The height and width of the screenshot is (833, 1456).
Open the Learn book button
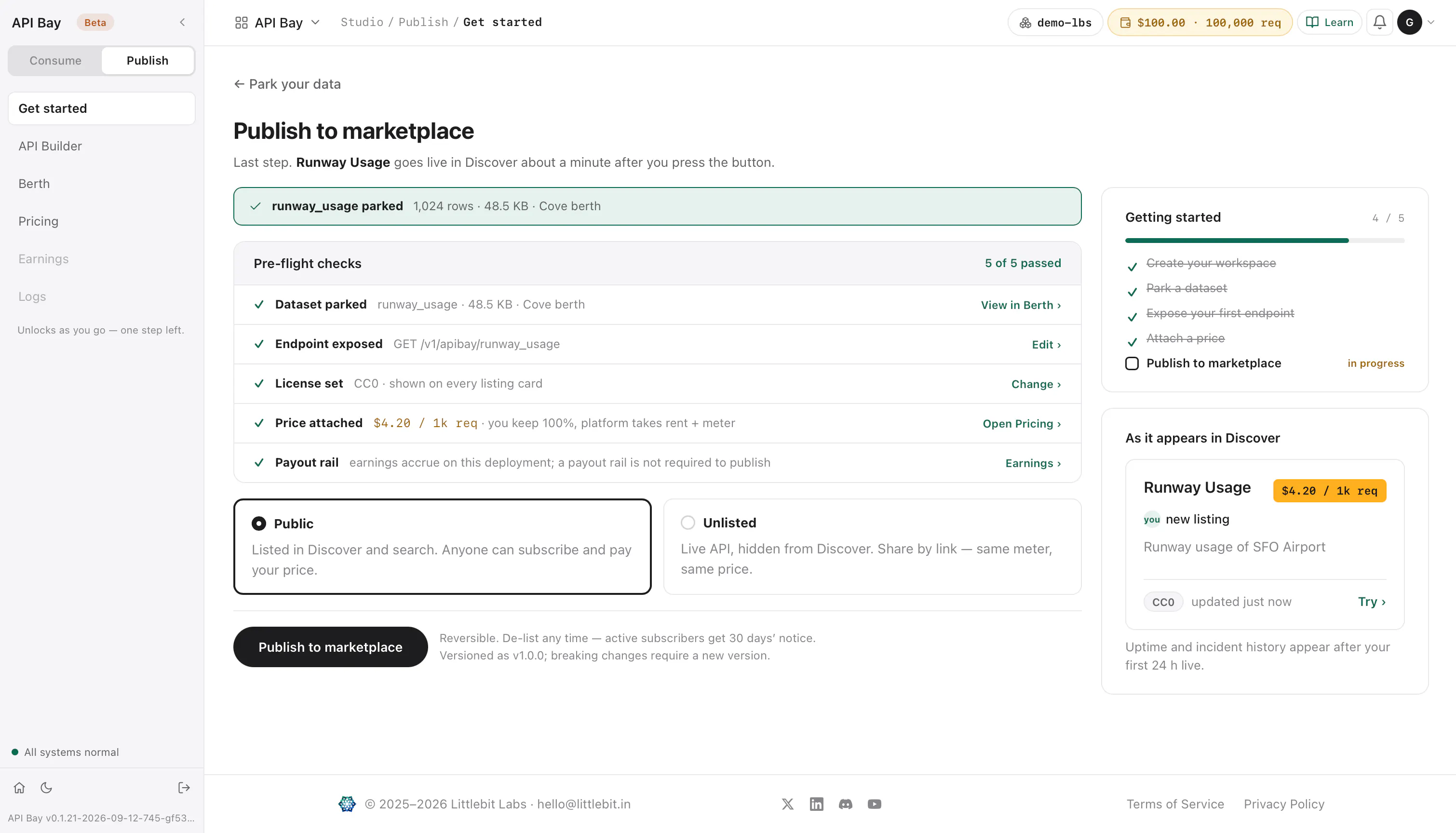1329,22
